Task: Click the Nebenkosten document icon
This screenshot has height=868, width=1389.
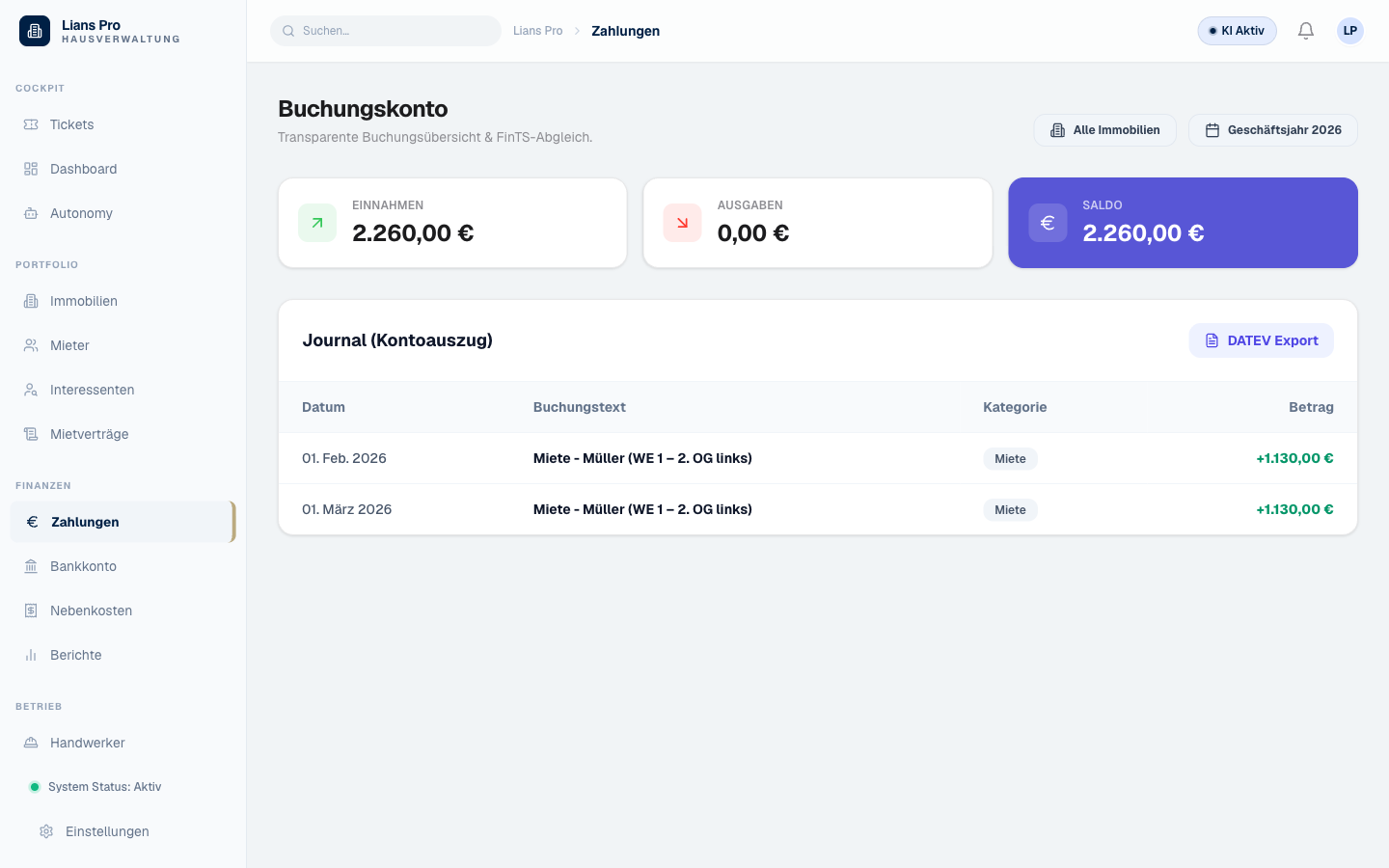Action: (31, 610)
